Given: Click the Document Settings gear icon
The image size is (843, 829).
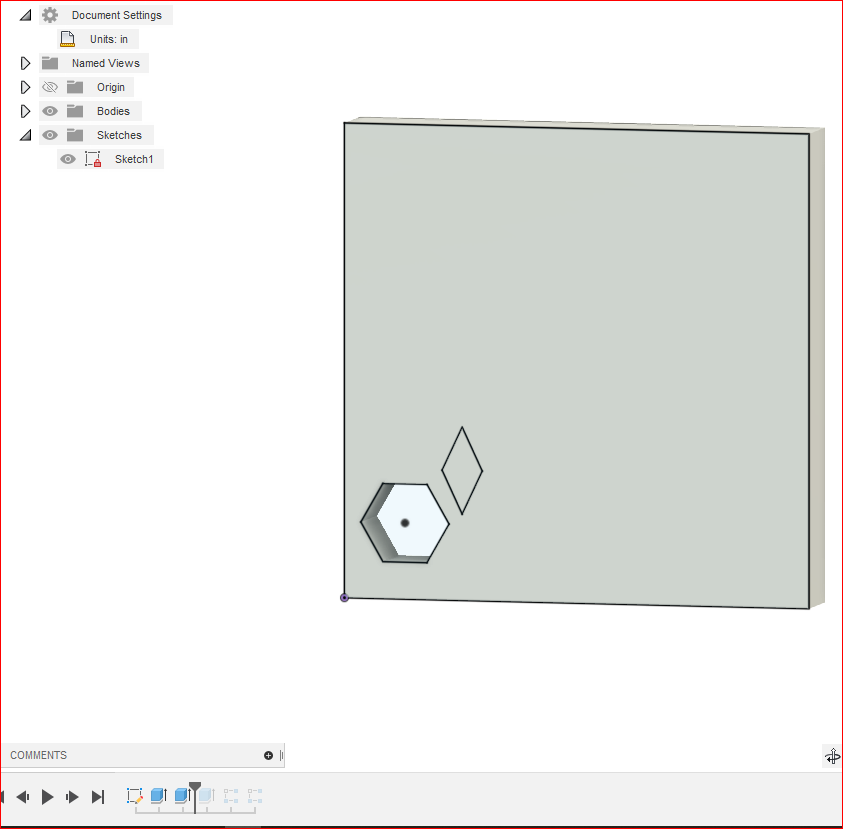Looking at the screenshot, I should (50, 14).
